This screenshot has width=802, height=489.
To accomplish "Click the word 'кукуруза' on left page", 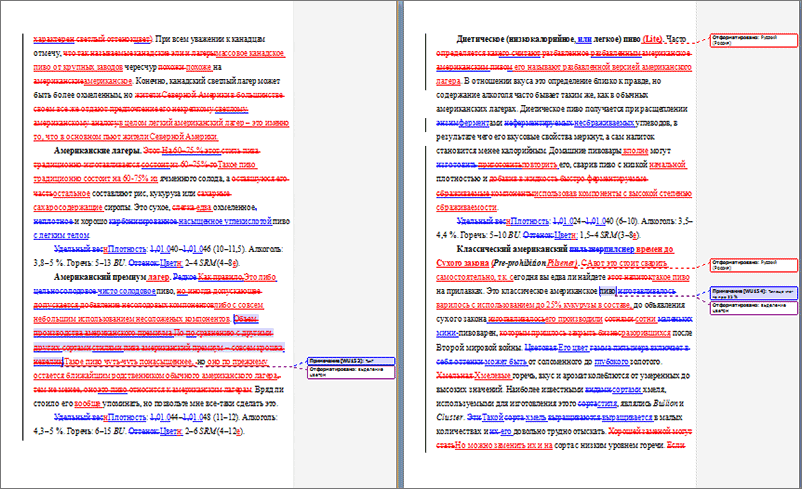I will coord(166,193).
